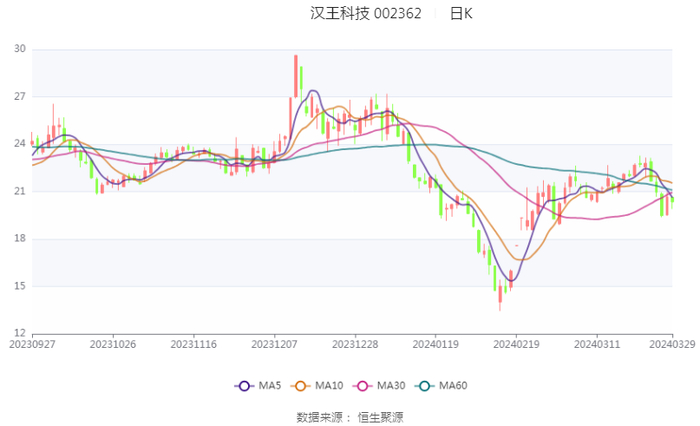Screen dimensions: 700x426
Task: Click the 数据来源 恒生聚源 source text
Action: click(x=350, y=416)
